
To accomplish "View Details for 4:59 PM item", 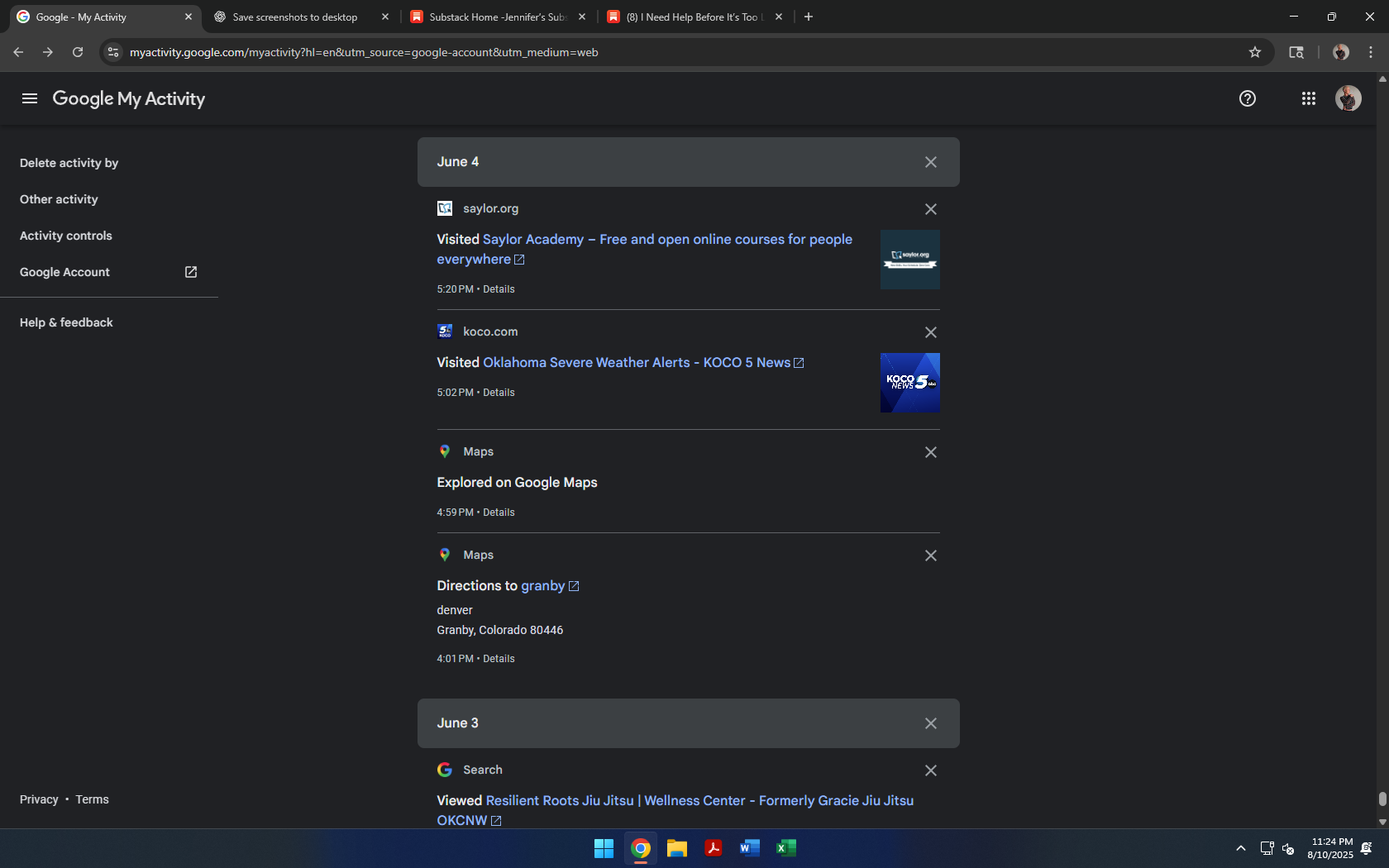I will [x=499, y=513].
